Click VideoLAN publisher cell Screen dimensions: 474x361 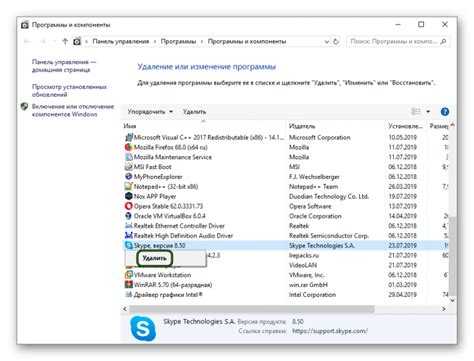pos(303,265)
